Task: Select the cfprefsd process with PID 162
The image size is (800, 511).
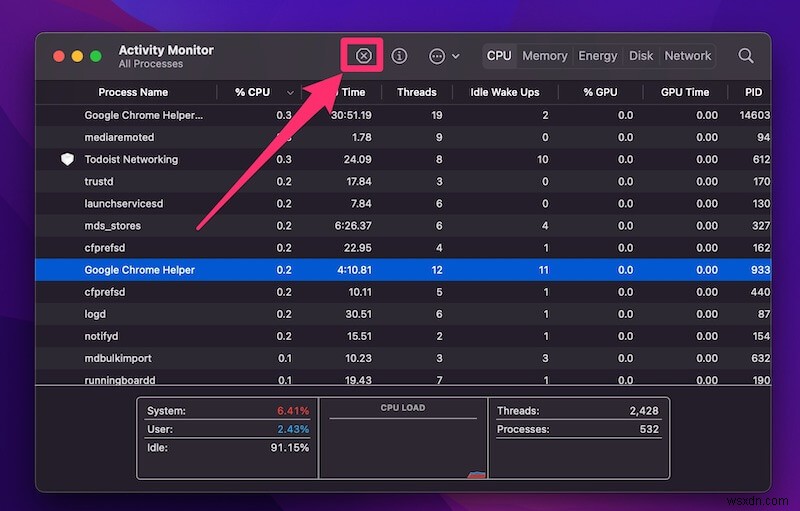Action: (403, 248)
